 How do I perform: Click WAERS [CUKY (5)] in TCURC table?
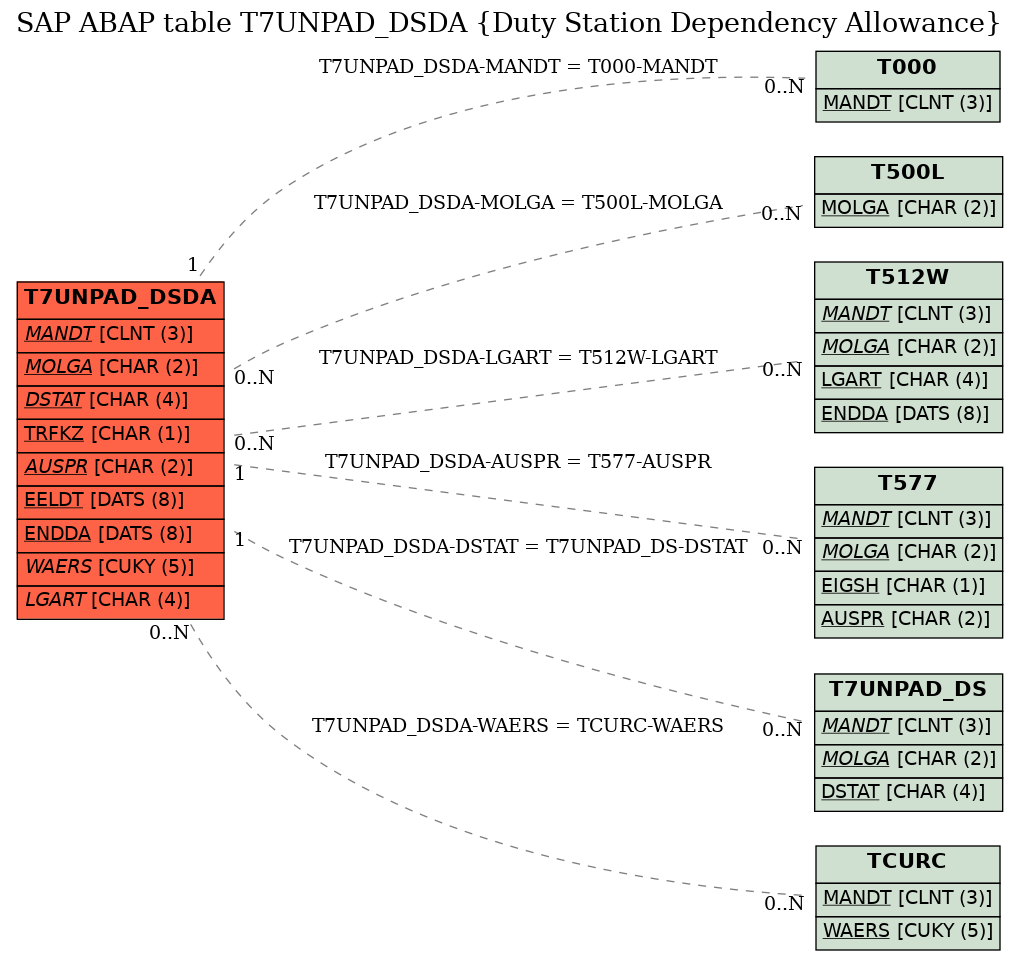pos(907,932)
